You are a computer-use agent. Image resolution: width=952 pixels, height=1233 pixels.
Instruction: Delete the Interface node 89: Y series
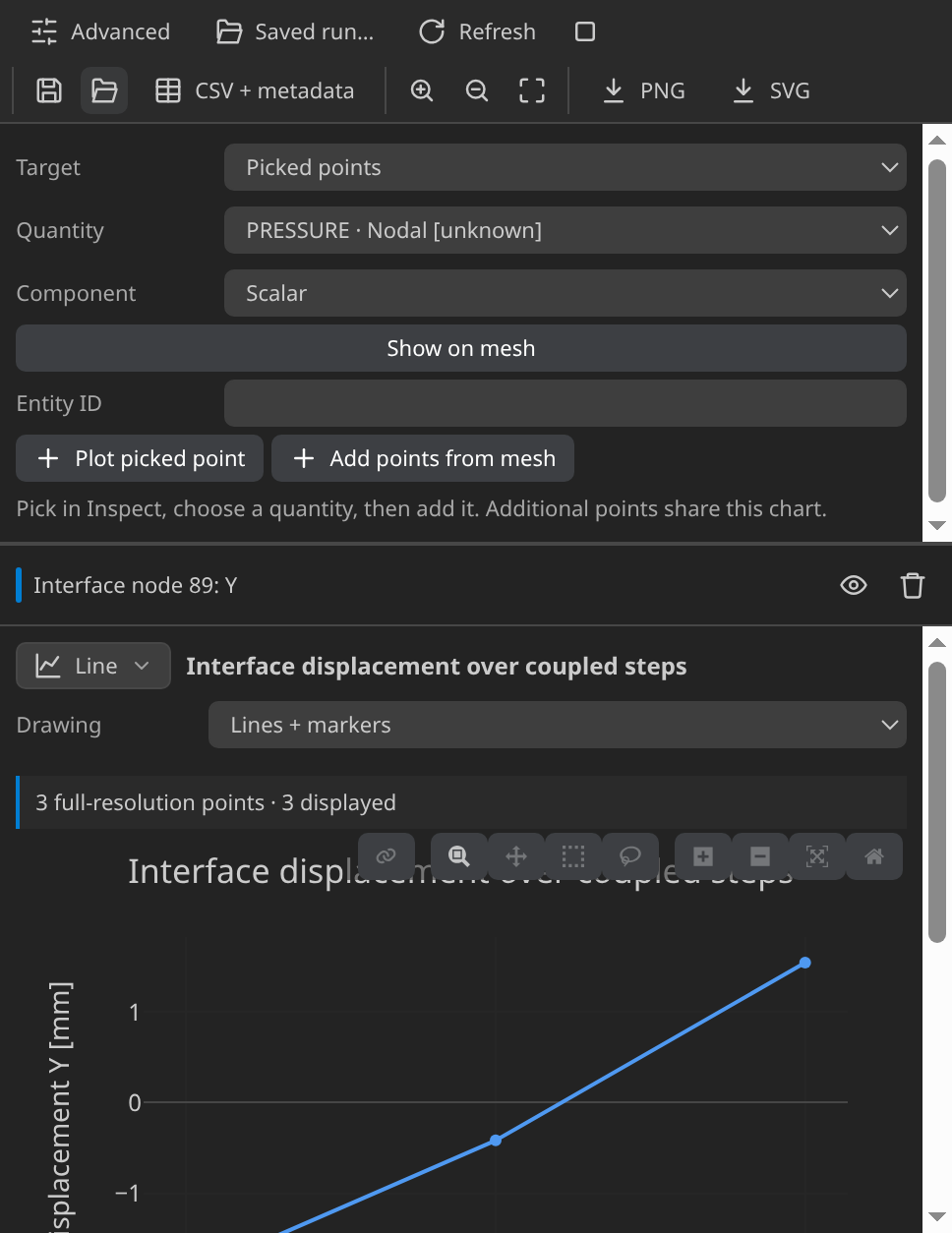click(913, 585)
